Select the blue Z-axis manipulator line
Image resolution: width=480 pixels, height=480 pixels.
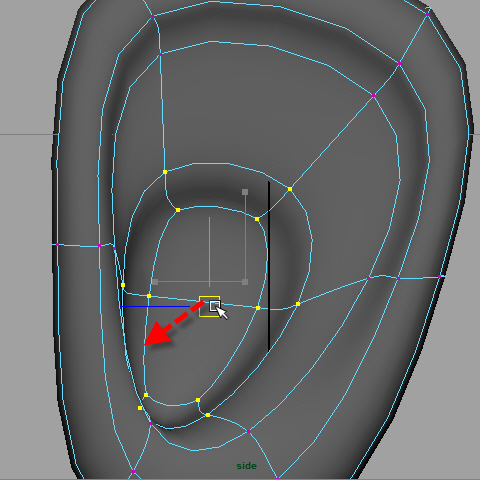(155, 306)
